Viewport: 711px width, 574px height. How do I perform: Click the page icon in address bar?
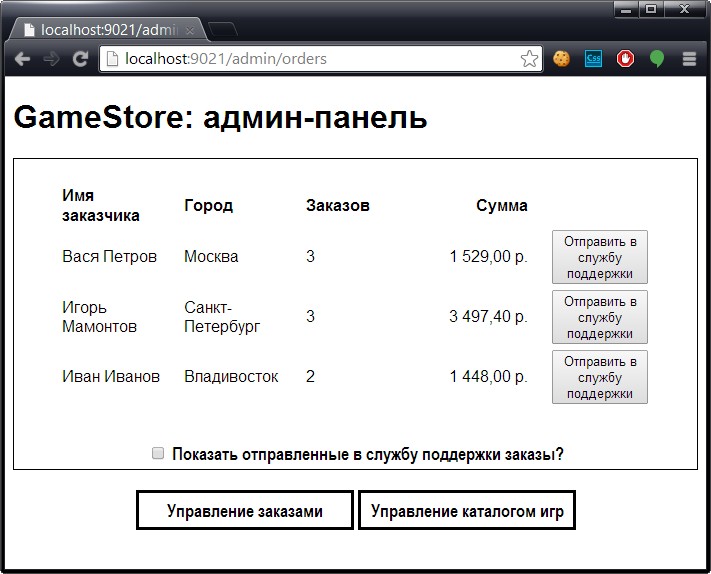point(112,58)
